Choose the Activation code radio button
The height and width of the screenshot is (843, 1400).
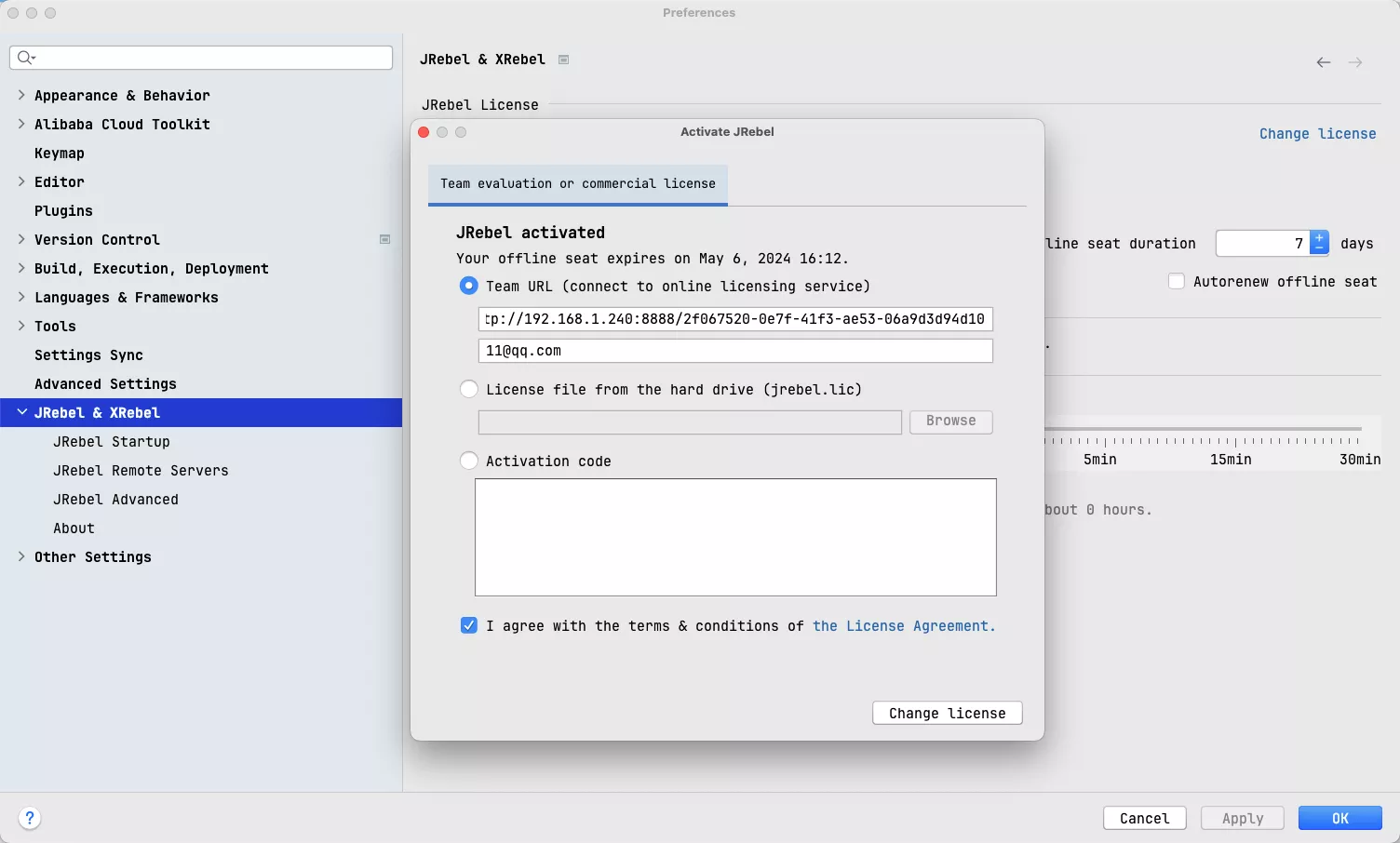coord(469,462)
